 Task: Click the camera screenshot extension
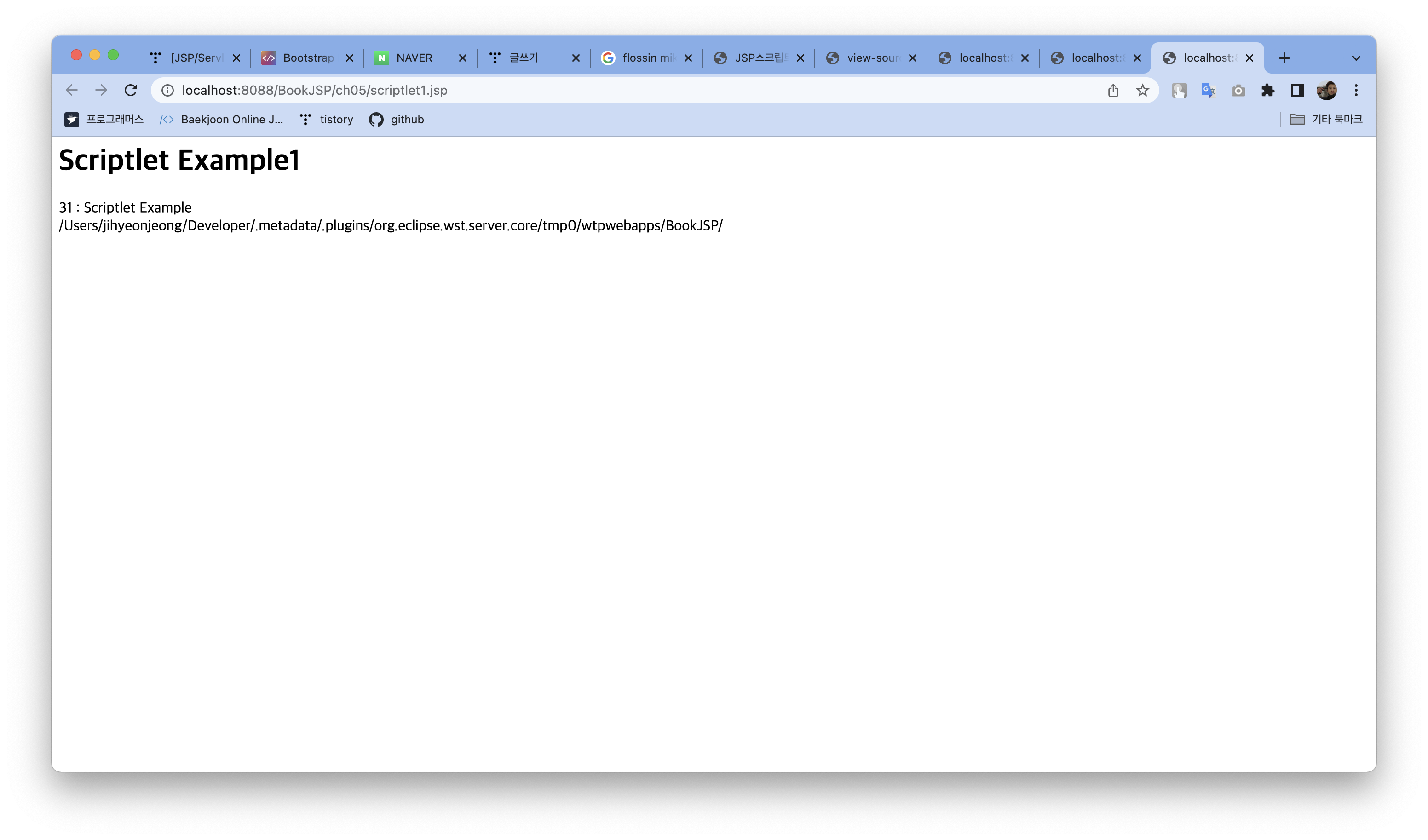tap(1238, 90)
